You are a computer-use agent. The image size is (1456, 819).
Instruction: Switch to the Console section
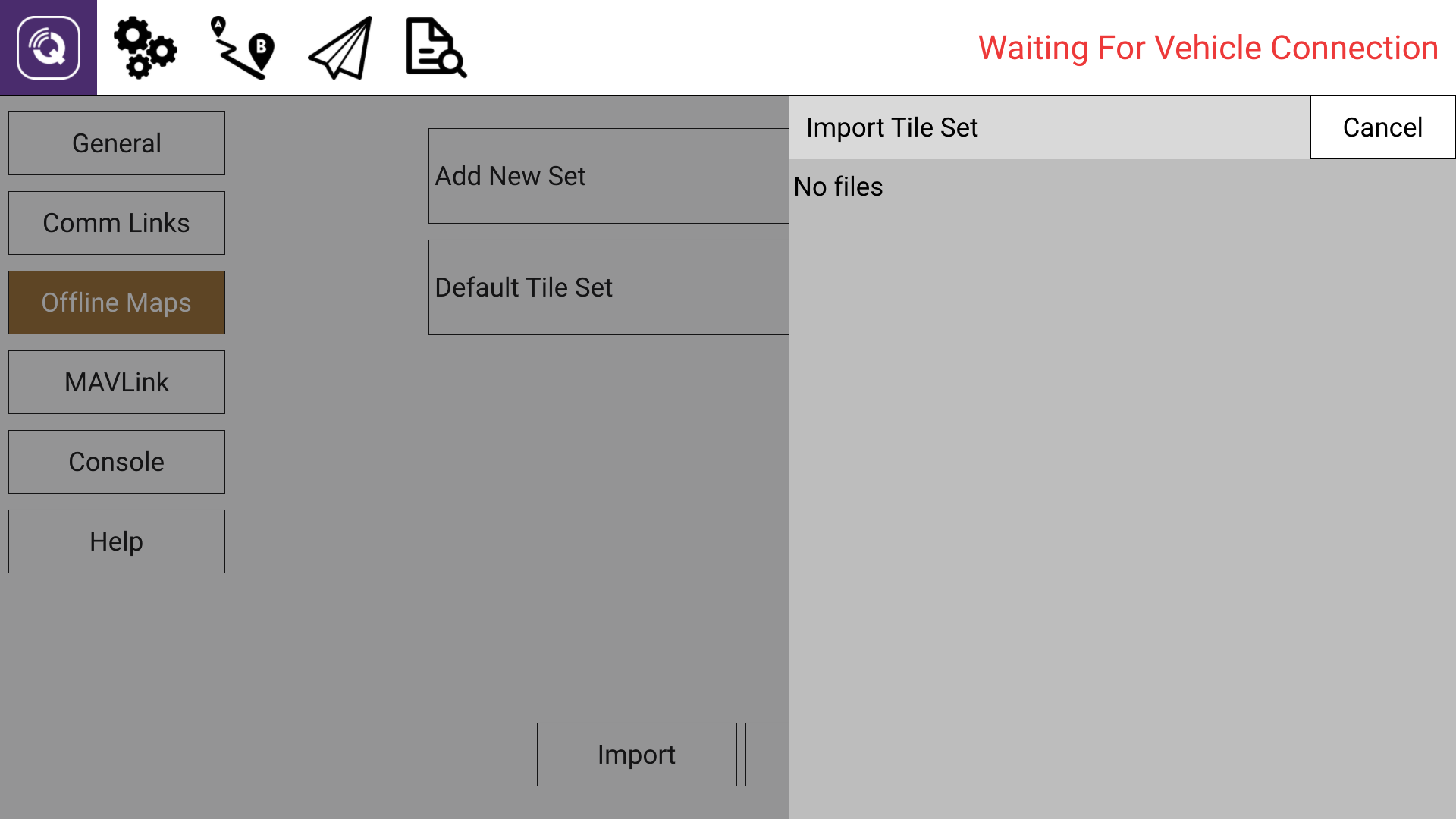click(116, 461)
